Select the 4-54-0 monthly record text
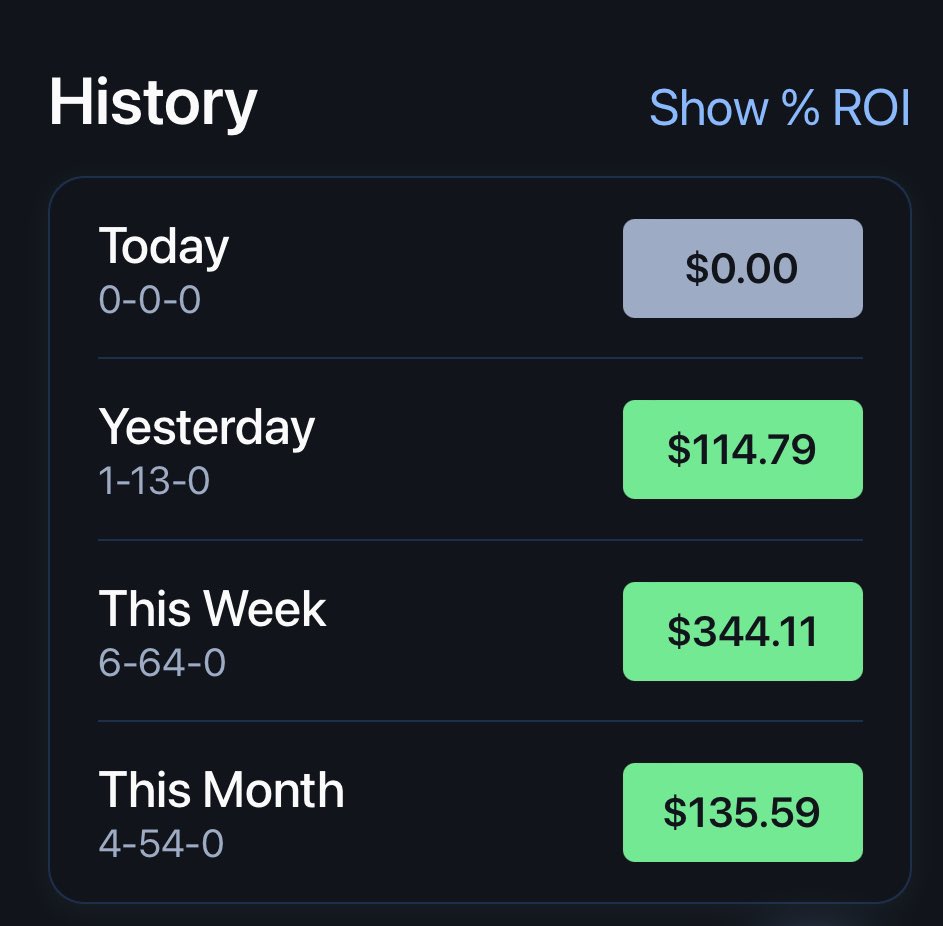 pyautogui.click(x=161, y=843)
